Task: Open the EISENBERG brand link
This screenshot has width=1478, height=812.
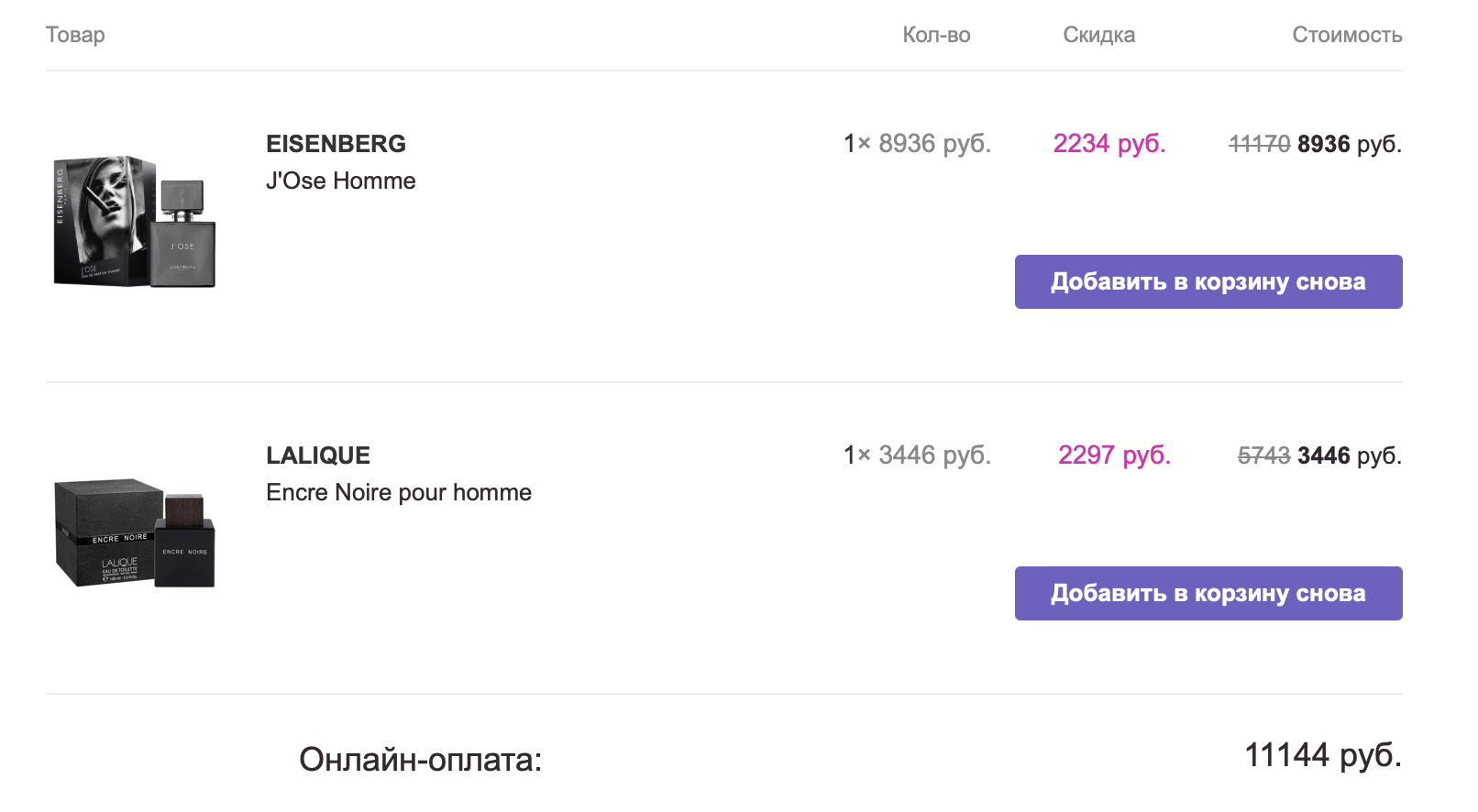Action: coord(336,144)
